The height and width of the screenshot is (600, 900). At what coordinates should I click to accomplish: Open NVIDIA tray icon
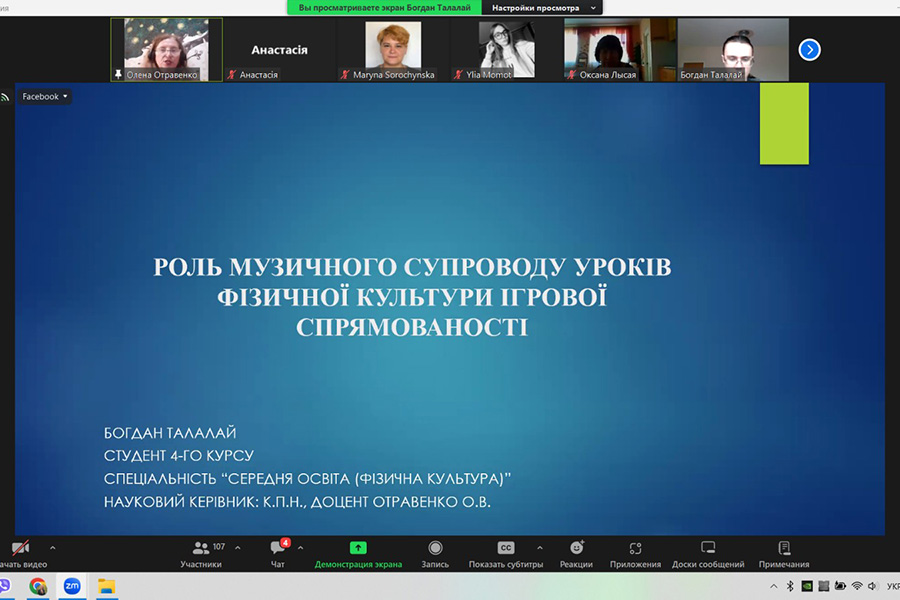(x=807, y=586)
